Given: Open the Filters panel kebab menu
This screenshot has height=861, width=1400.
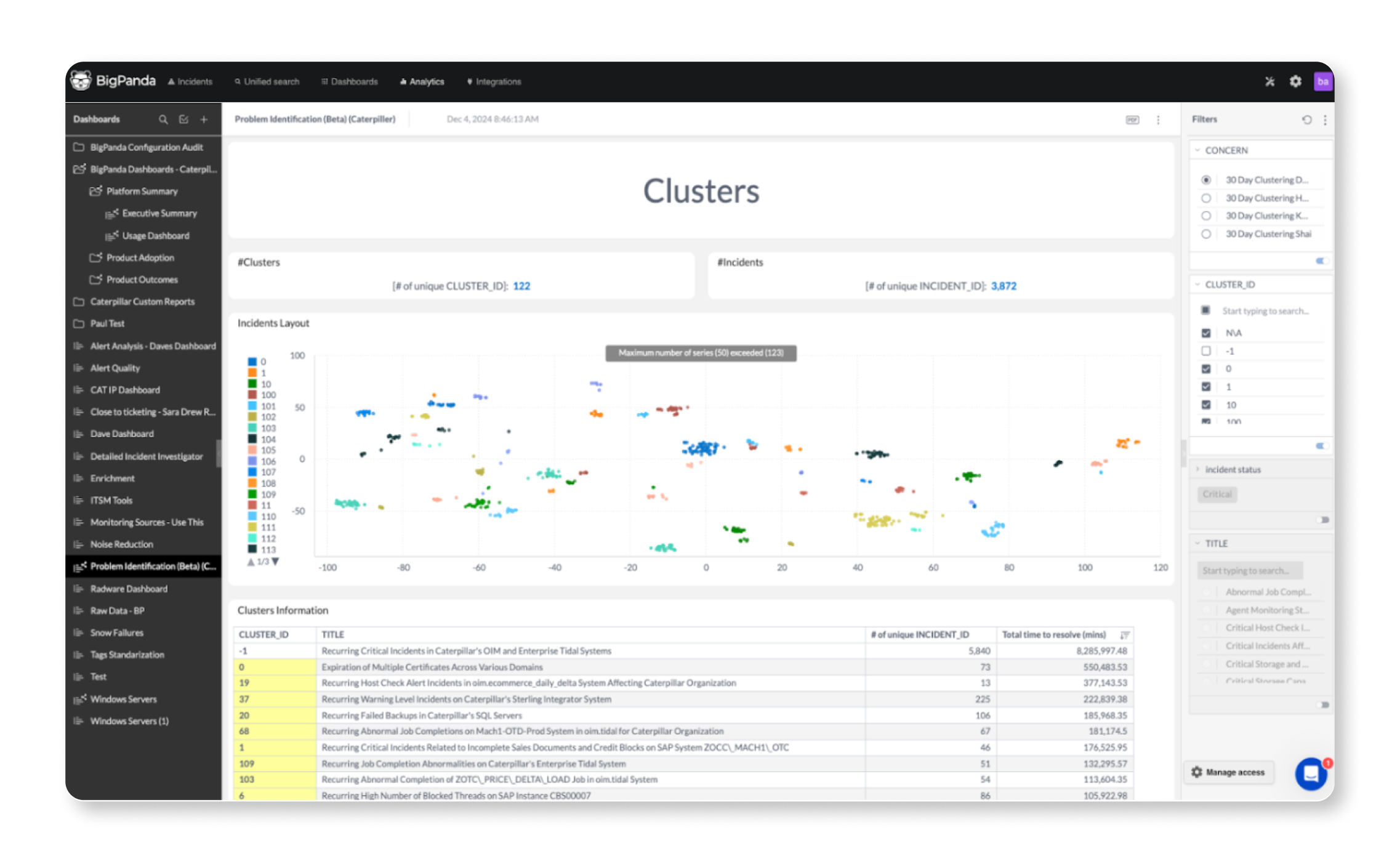Looking at the screenshot, I should click(1325, 119).
